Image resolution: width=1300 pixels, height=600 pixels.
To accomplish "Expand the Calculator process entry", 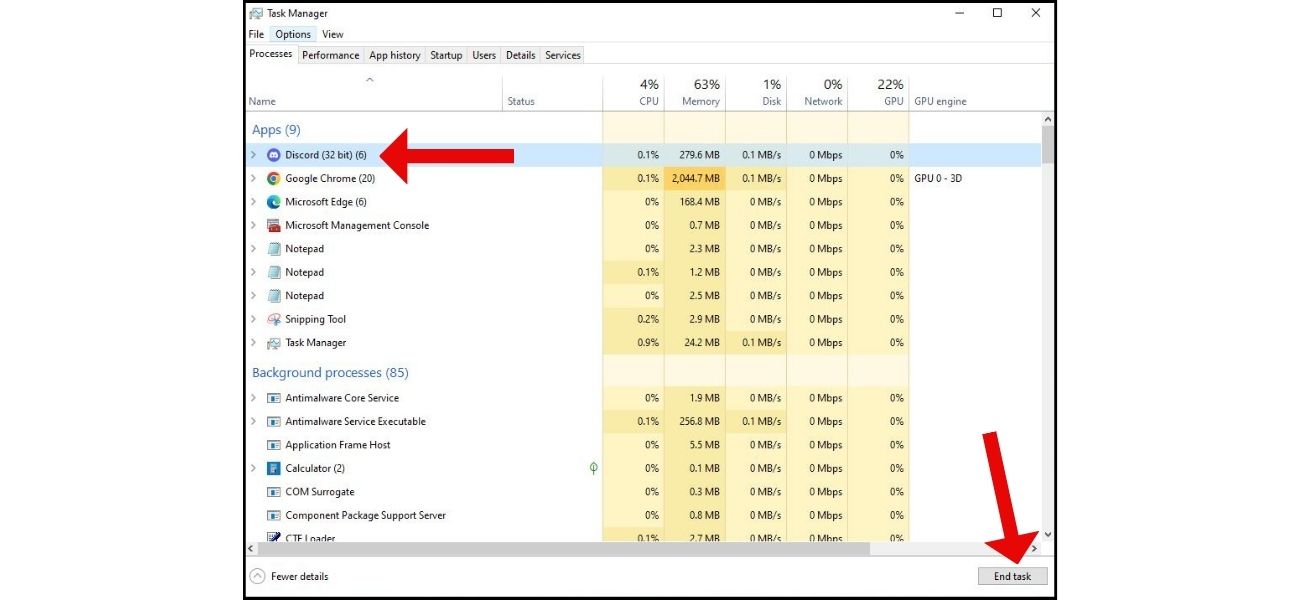I will pos(253,468).
